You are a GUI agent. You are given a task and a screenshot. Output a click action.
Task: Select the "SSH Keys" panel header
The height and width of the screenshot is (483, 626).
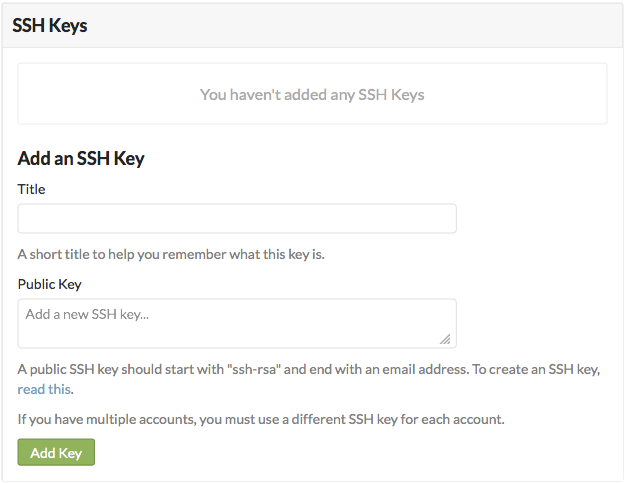click(50, 26)
